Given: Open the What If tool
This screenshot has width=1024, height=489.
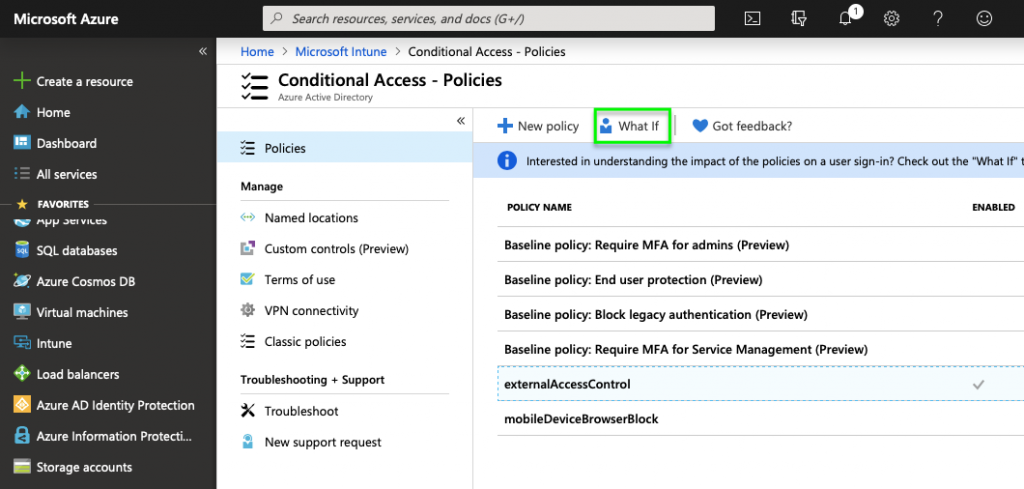Looking at the screenshot, I should click(x=632, y=126).
